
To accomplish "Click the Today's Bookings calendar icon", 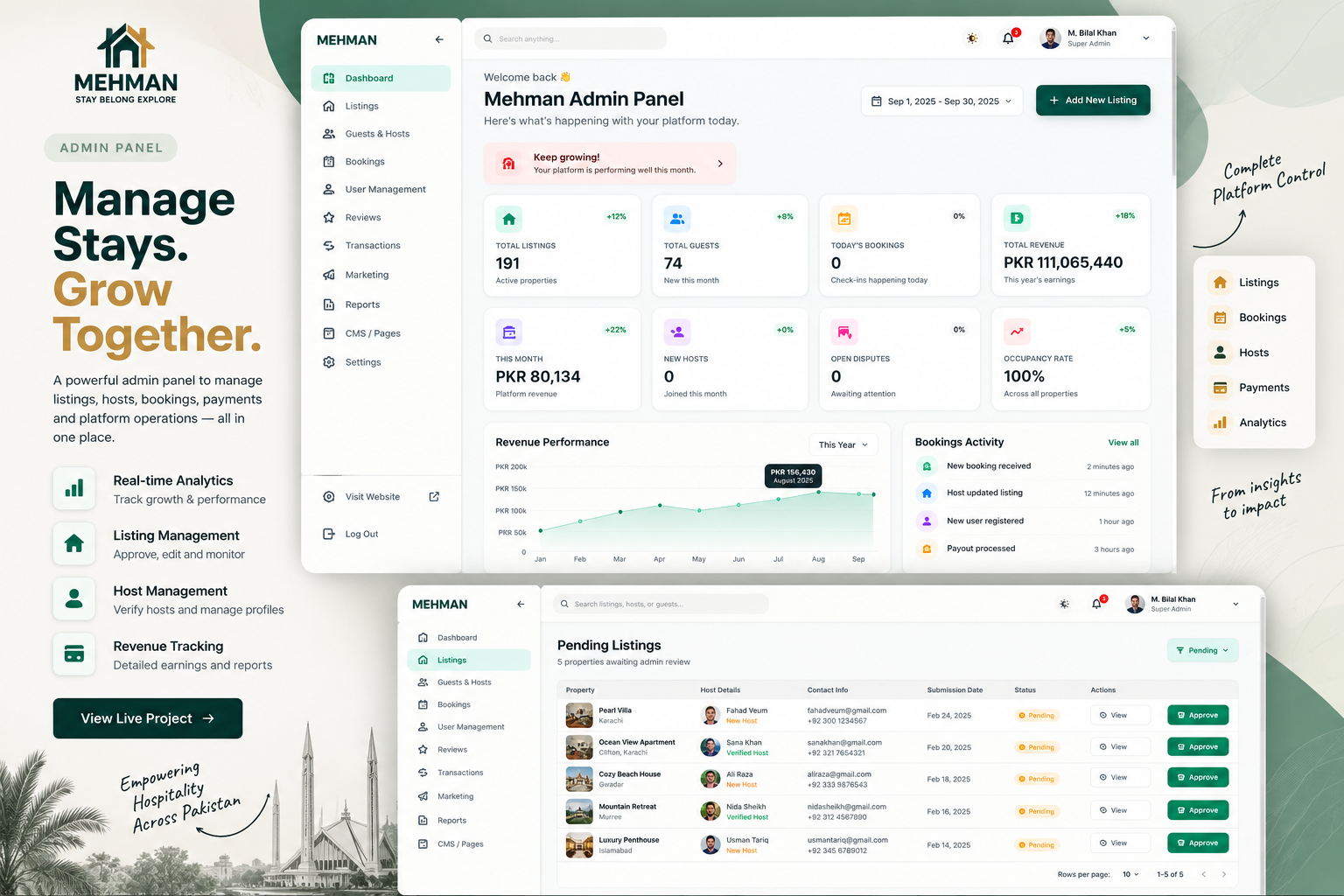I will click(844, 219).
